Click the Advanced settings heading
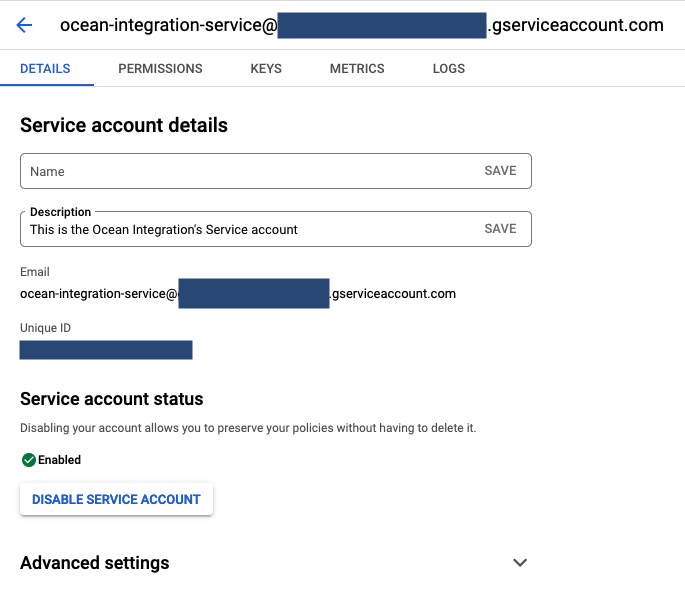 tap(95, 563)
